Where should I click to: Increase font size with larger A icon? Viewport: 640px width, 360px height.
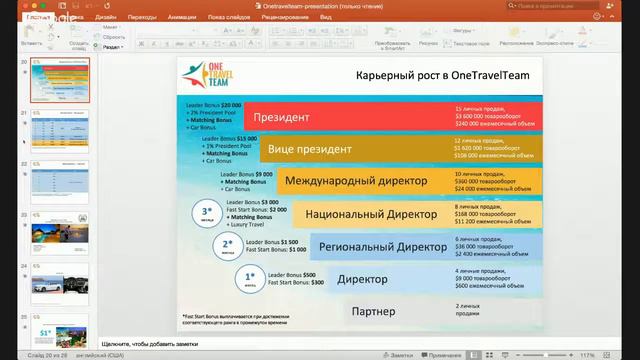pyautogui.click(x=227, y=31)
